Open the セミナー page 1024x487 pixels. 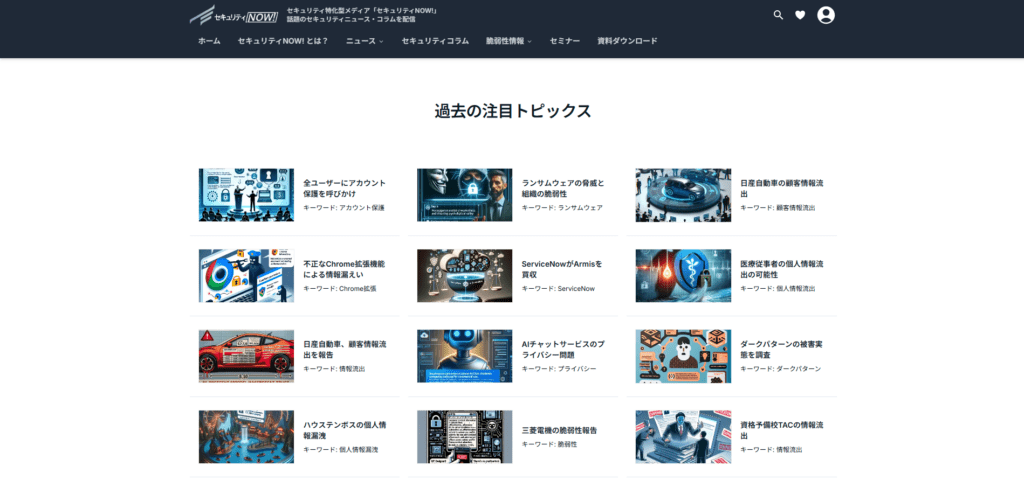[565, 41]
